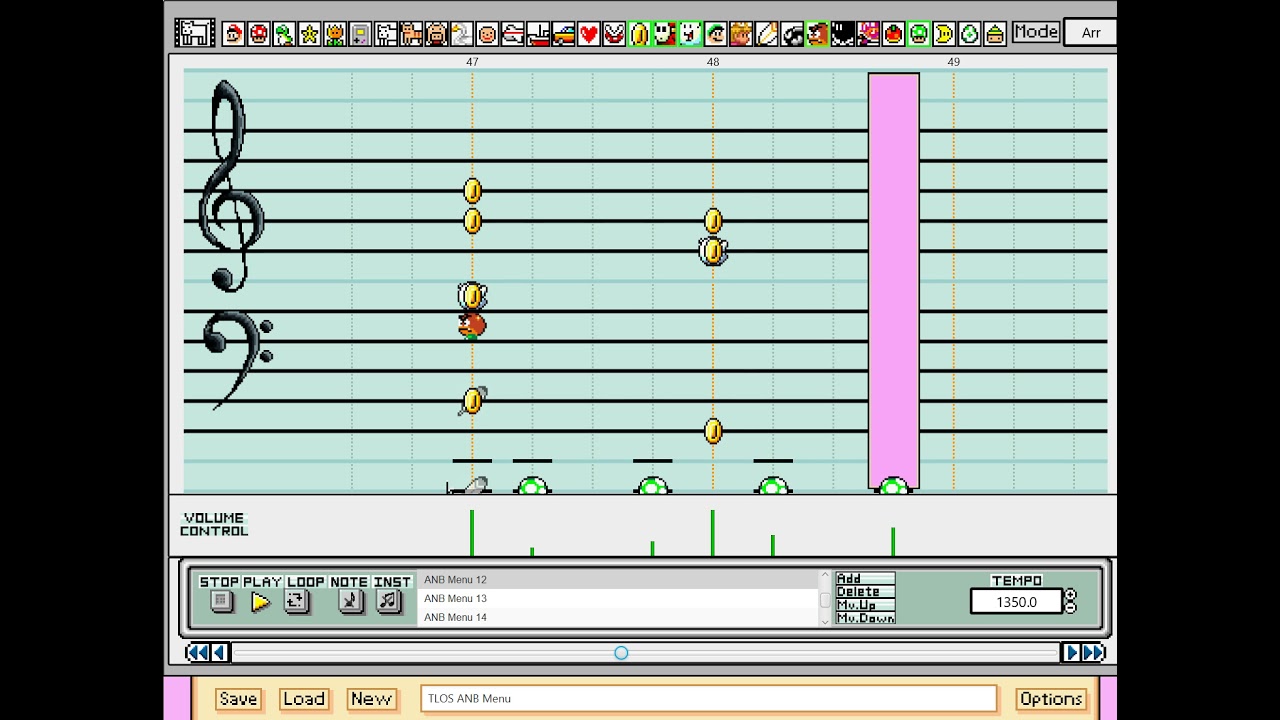Jump to the song end with the double-right arrow
The height and width of the screenshot is (720, 1280).
coord(1093,653)
